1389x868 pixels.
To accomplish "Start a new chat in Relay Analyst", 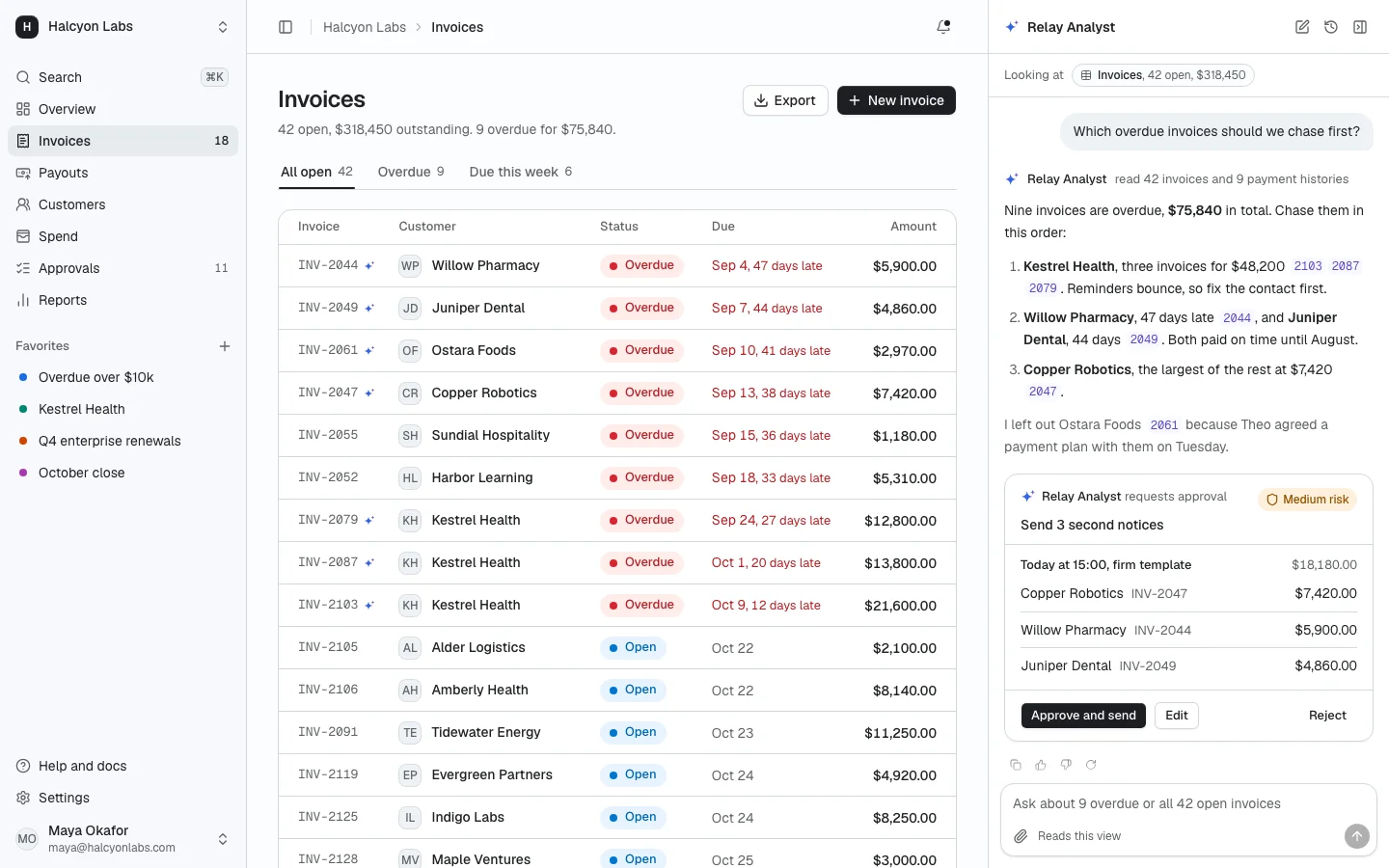I will coord(1302,27).
